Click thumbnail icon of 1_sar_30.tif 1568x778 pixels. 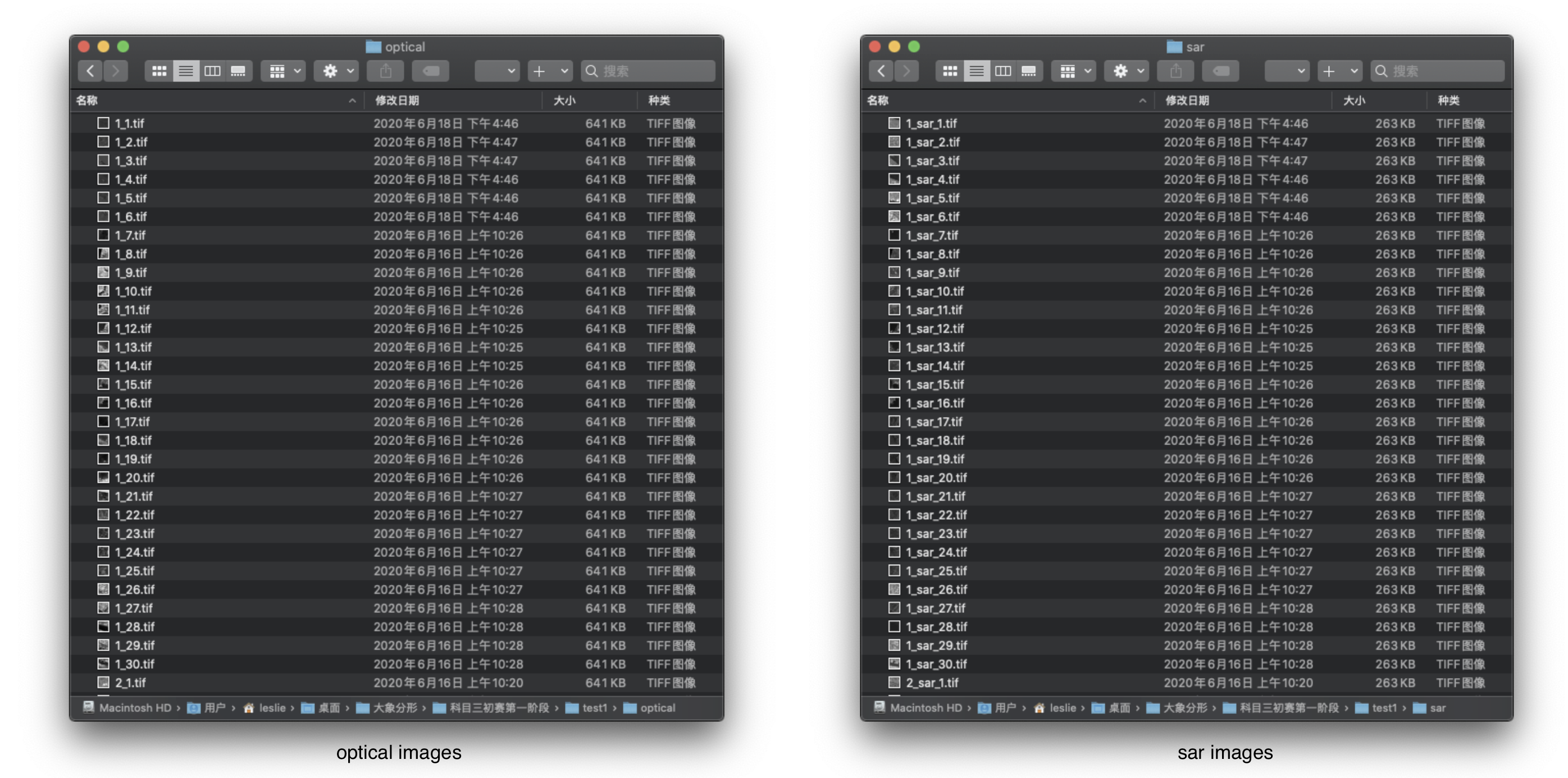[894, 663]
